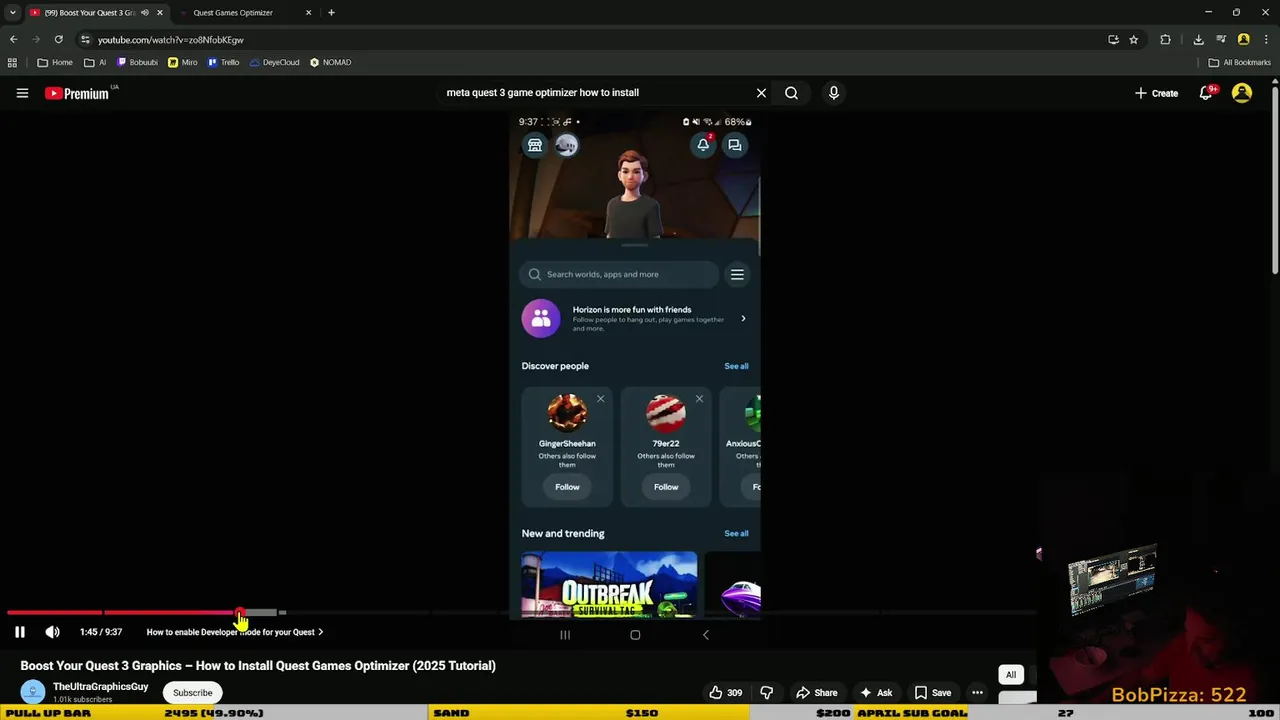The height and width of the screenshot is (720, 1280).
Task: Open TheUltraGraphicsGuy channel name link
Action: coord(100,687)
